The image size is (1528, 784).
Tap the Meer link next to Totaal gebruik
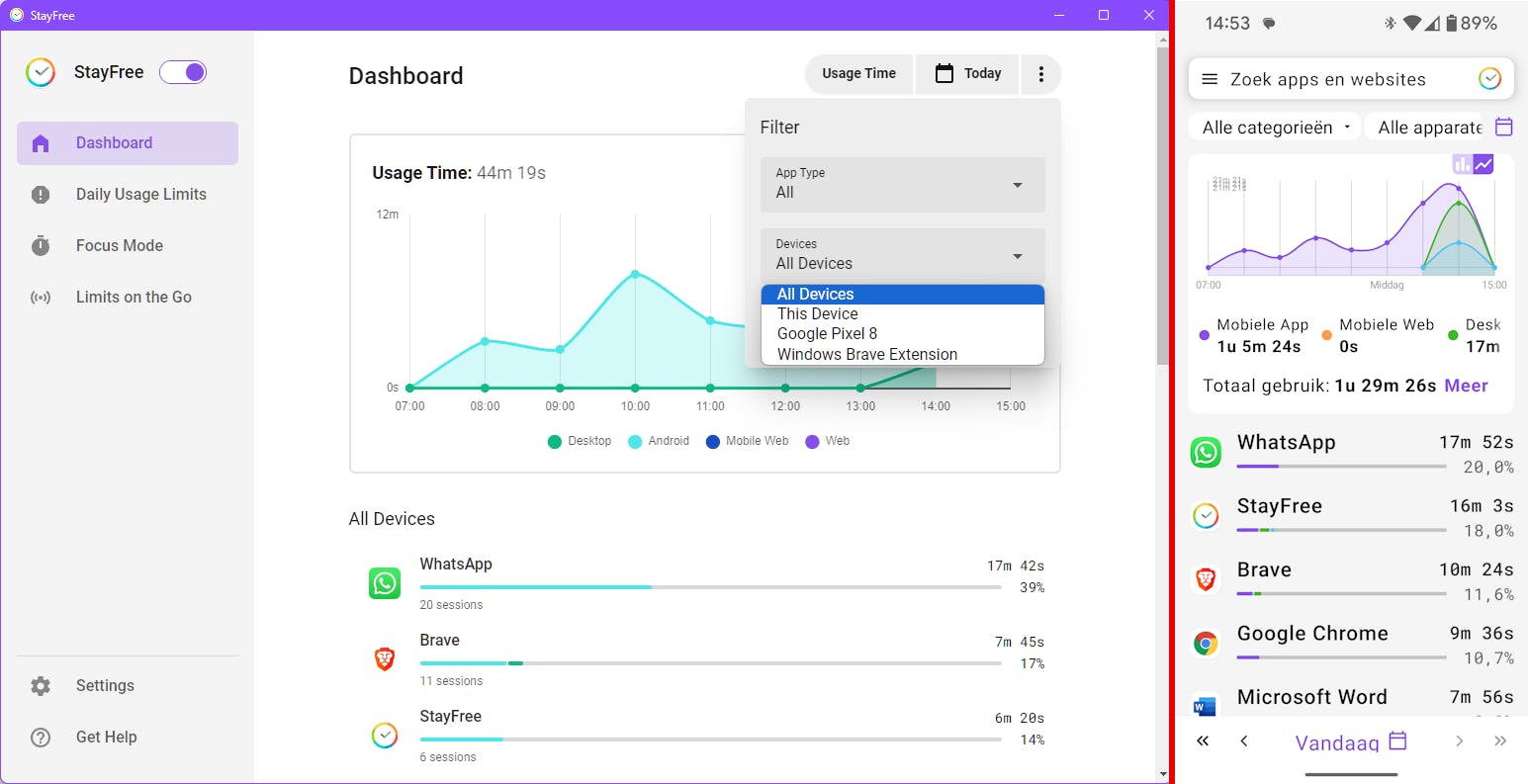click(x=1466, y=386)
